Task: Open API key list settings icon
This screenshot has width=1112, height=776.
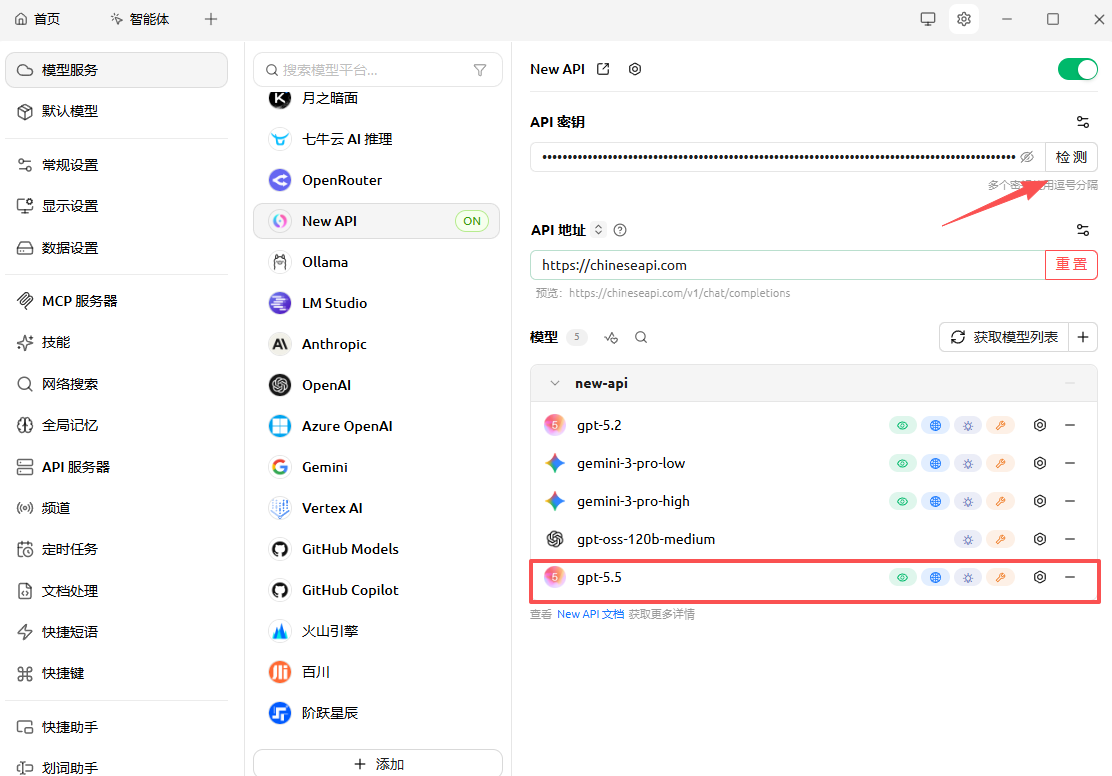Action: click(1082, 122)
